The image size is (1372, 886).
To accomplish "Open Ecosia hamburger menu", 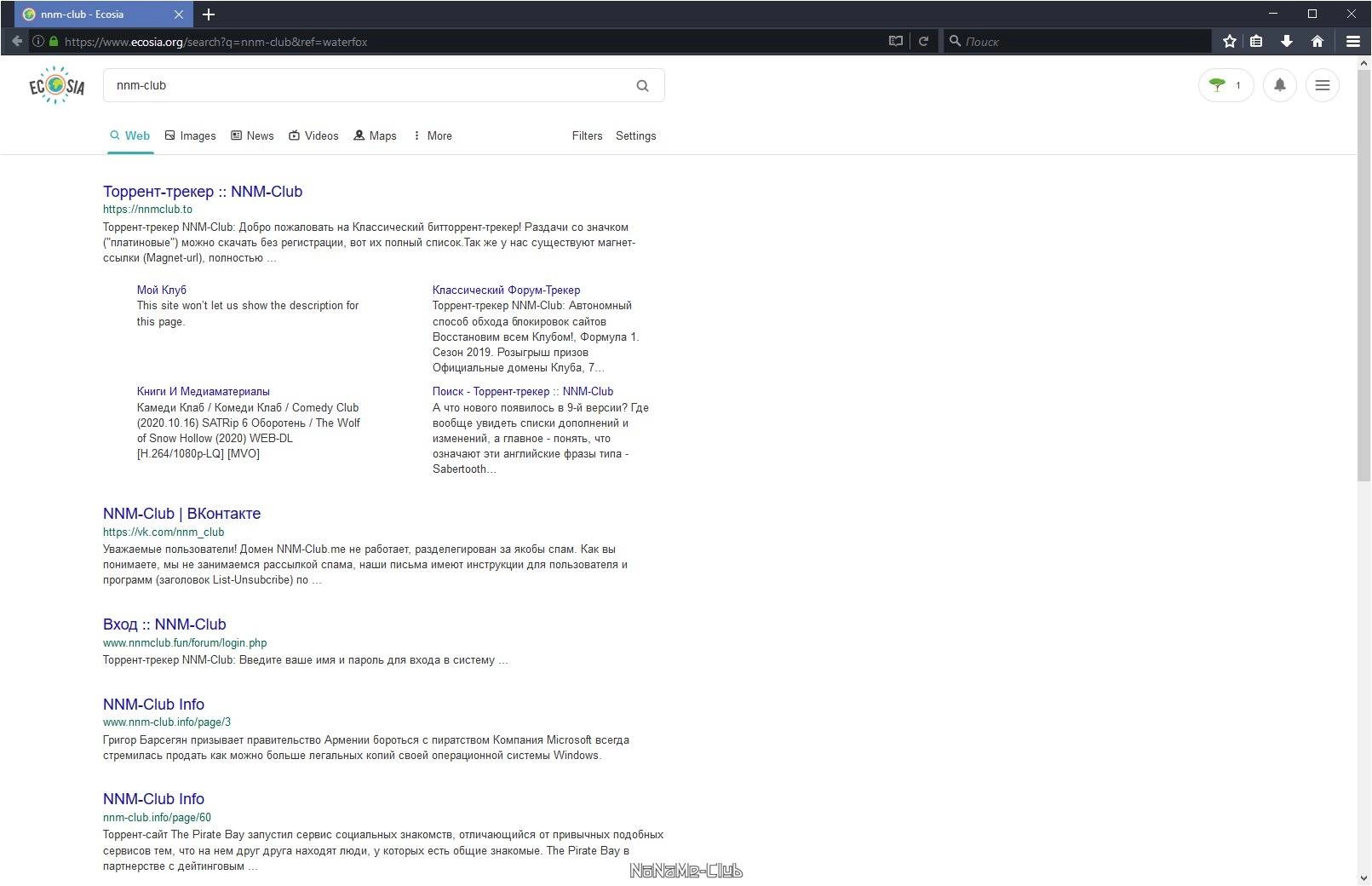I will (x=1322, y=85).
